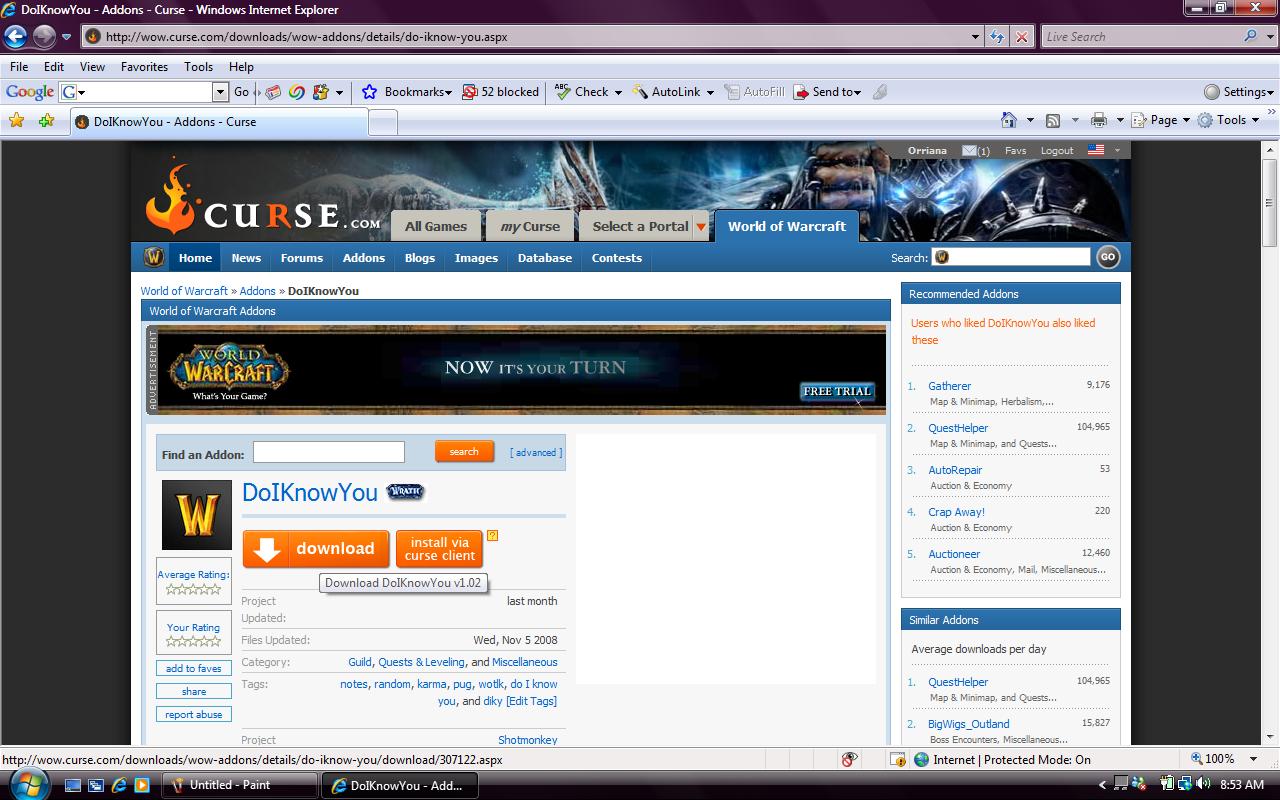Click the Logout link
1280x800 pixels.
pyautogui.click(x=1057, y=150)
